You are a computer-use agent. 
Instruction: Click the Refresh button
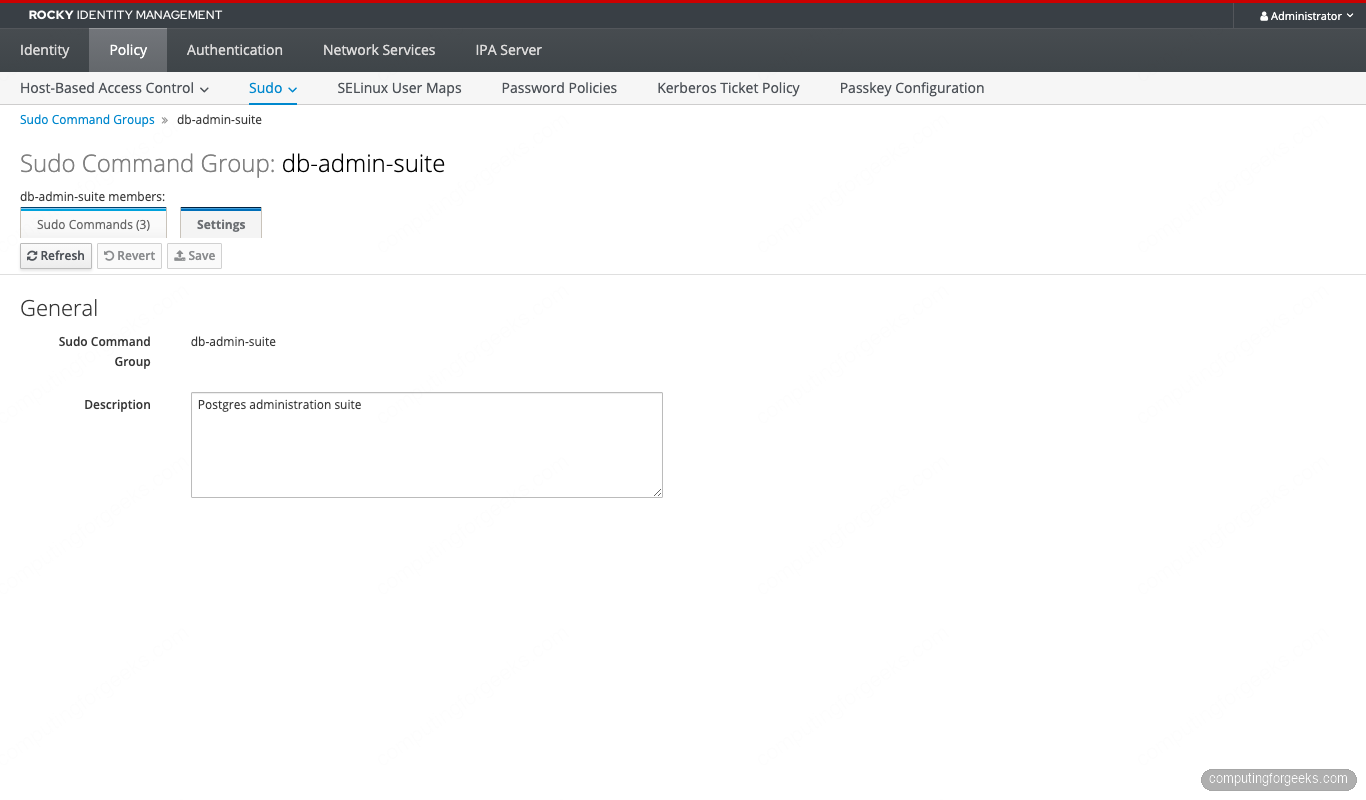[x=56, y=256]
